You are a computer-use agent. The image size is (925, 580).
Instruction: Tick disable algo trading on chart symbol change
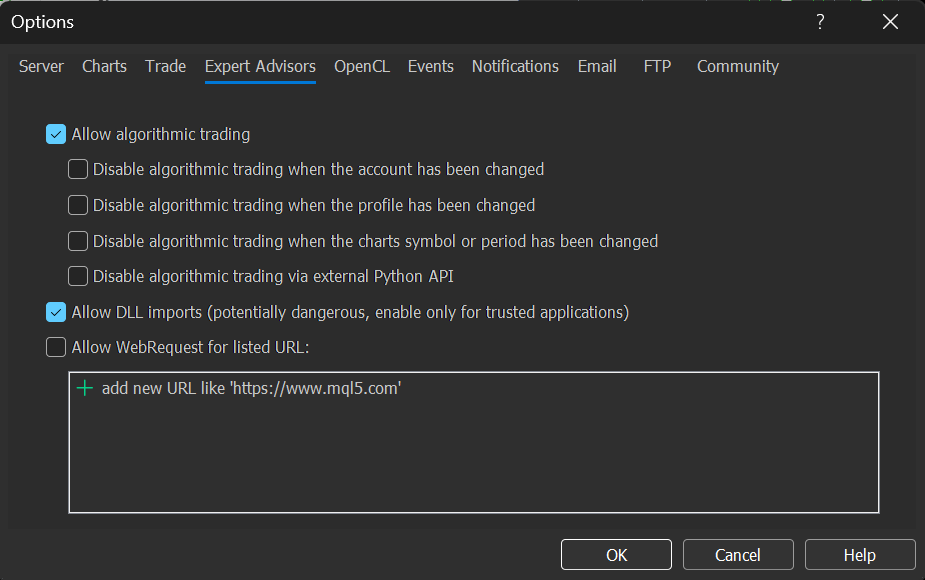click(78, 241)
